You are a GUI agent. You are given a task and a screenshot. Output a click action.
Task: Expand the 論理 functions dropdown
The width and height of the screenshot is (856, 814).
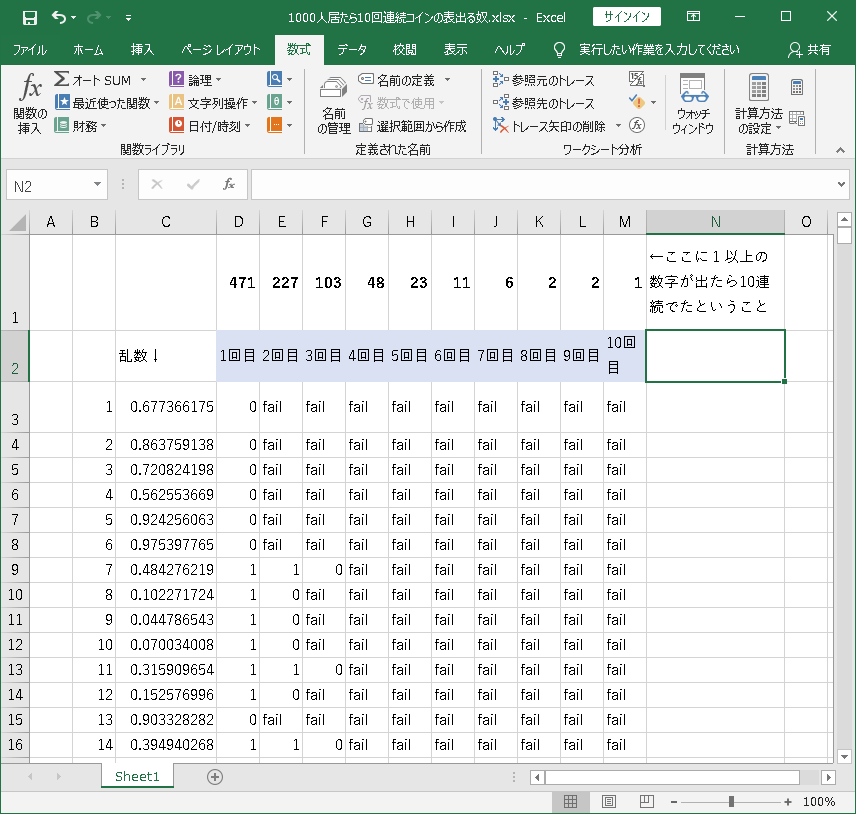point(197,80)
